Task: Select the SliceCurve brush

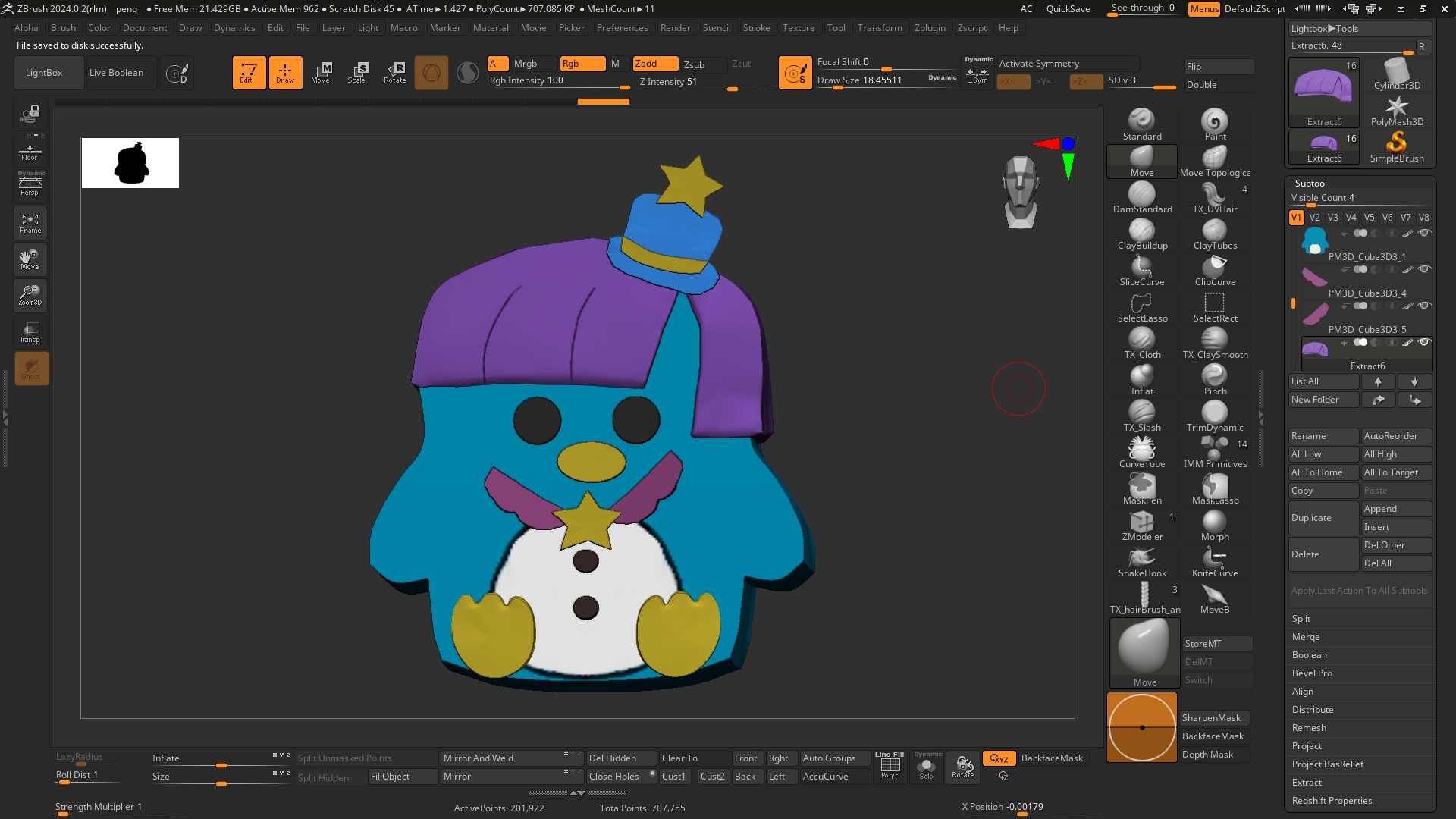Action: coord(1141,271)
